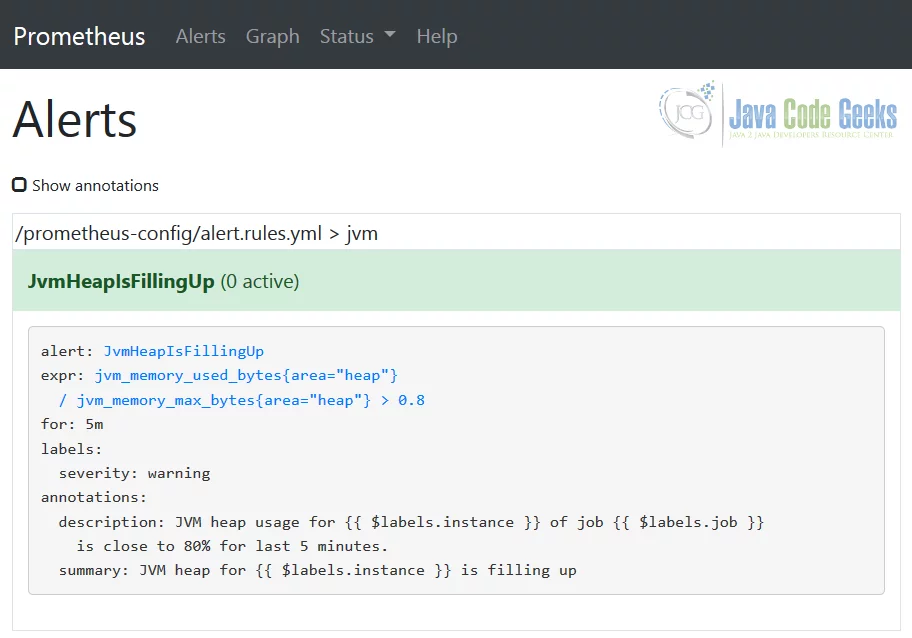This screenshot has height=638, width=912.
Task: Click the description annotation text line
Action: pyautogui.click(x=411, y=522)
